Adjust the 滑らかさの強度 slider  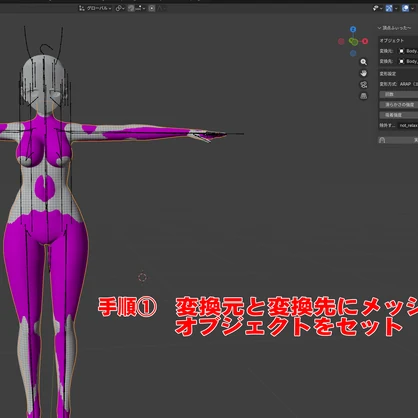[x=399, y=105]
